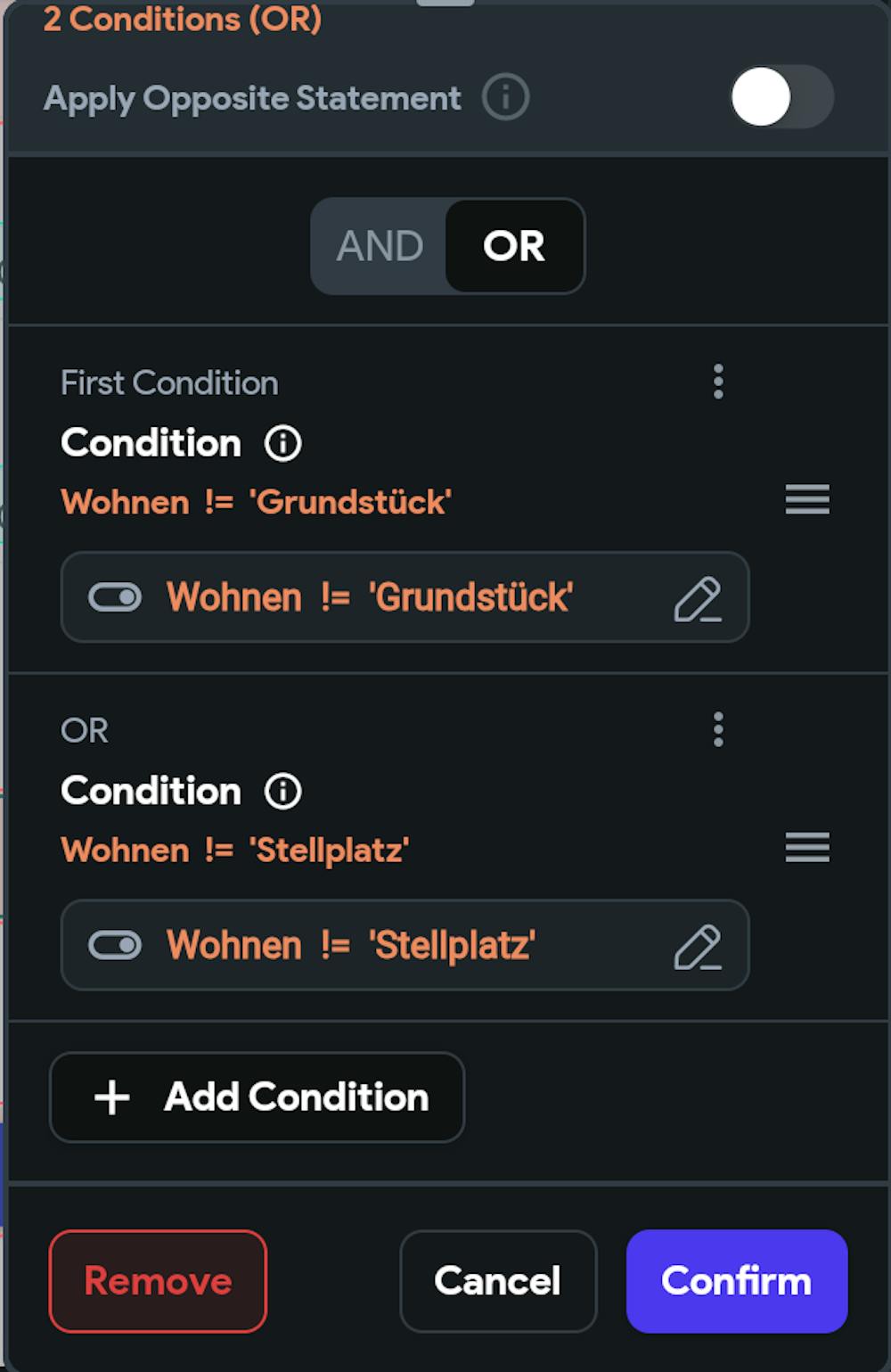Switch the logic operator to AND
The image size is (891, 1372).
click(381, 246)
